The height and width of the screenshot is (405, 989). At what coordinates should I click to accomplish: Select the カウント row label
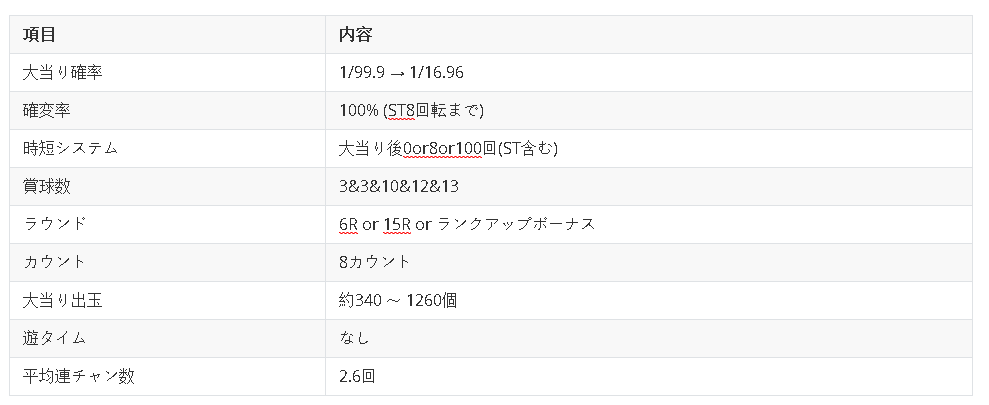pyautogui.click(x=54, y=262)
